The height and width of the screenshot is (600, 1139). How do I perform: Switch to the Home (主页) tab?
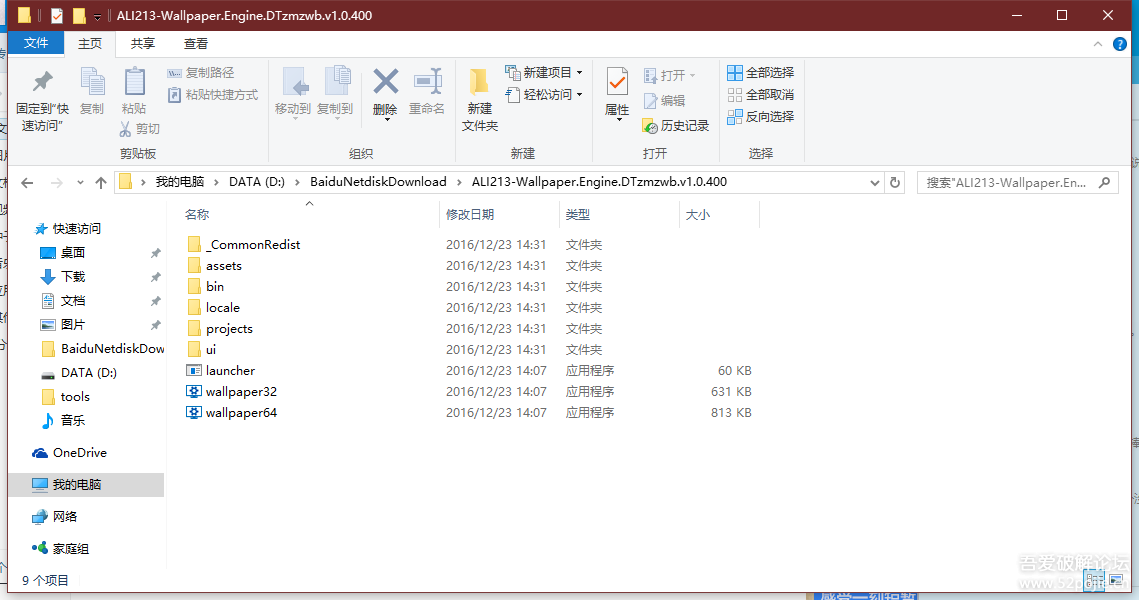90,44
